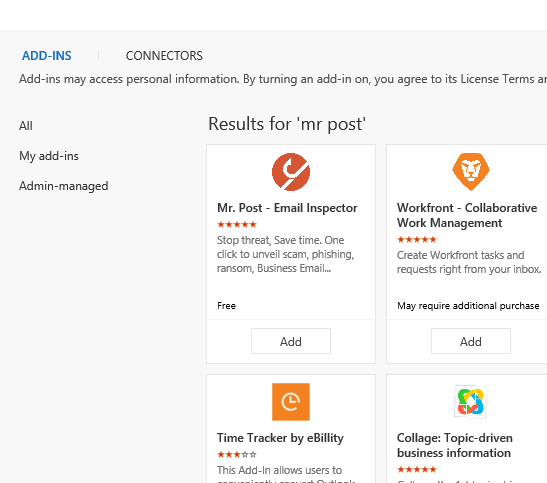Click Mr. Post five-star rating
Screen dimensions: 547x483
click(237, 225)
